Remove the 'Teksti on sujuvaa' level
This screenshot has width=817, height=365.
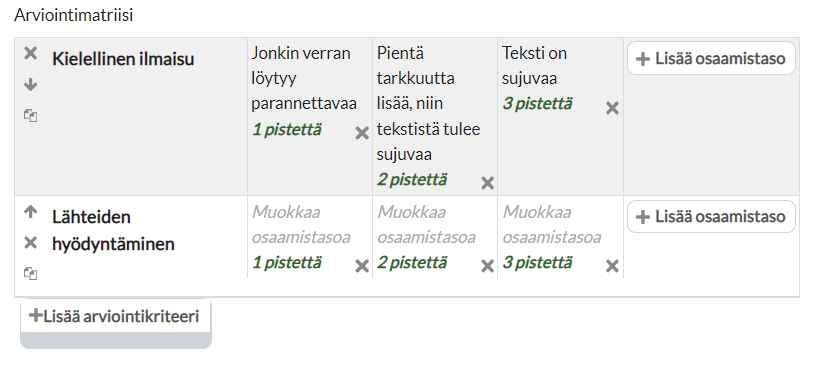pyautogui.click(x=612, y=108)
